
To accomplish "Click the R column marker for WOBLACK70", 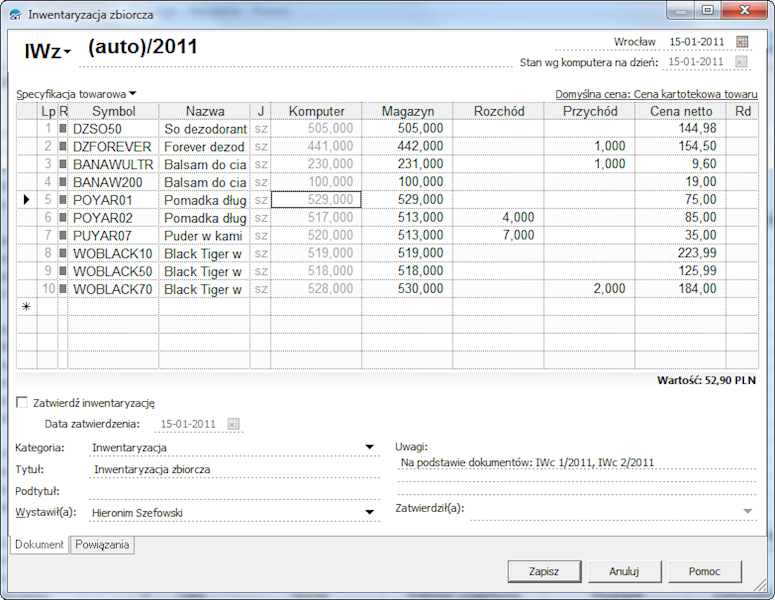I will click(64, 290).
